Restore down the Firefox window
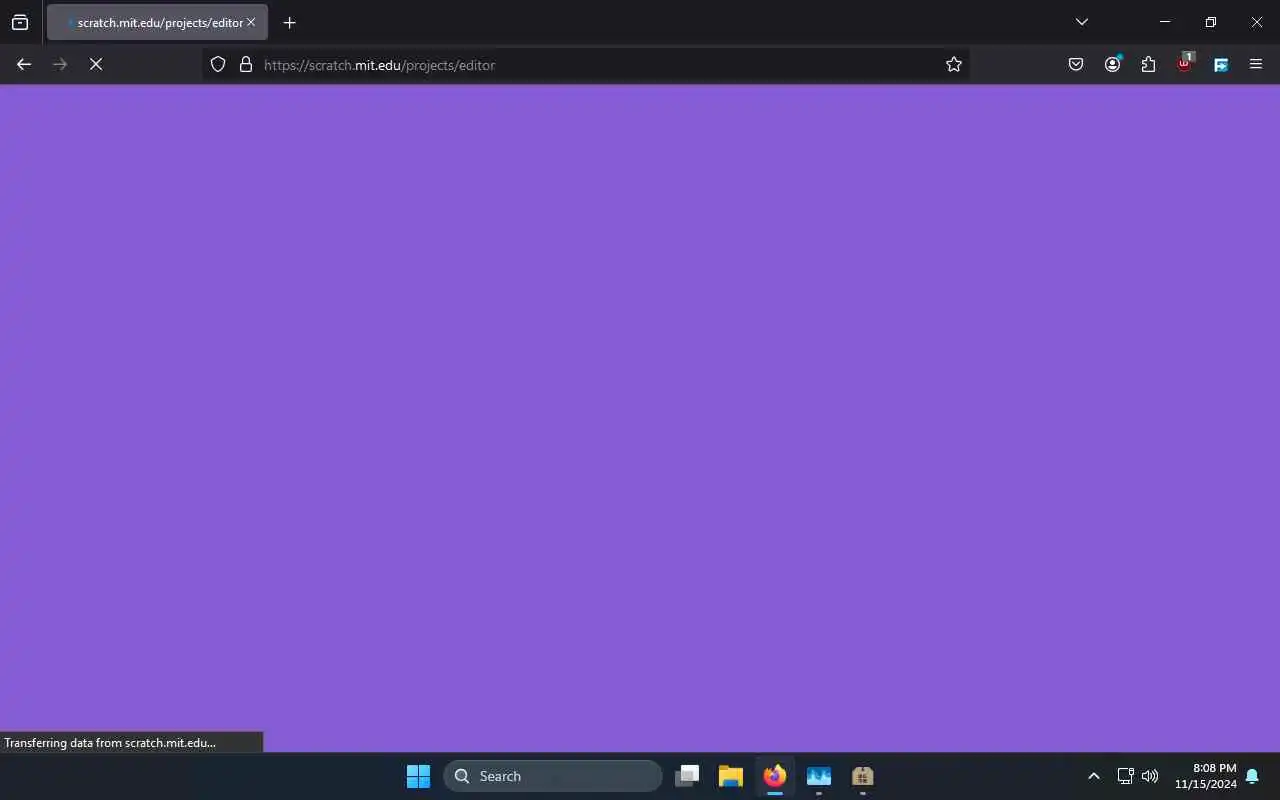Image resolution: width=1280 pixels, height=800 pixels. click(x=1211, y=22)
